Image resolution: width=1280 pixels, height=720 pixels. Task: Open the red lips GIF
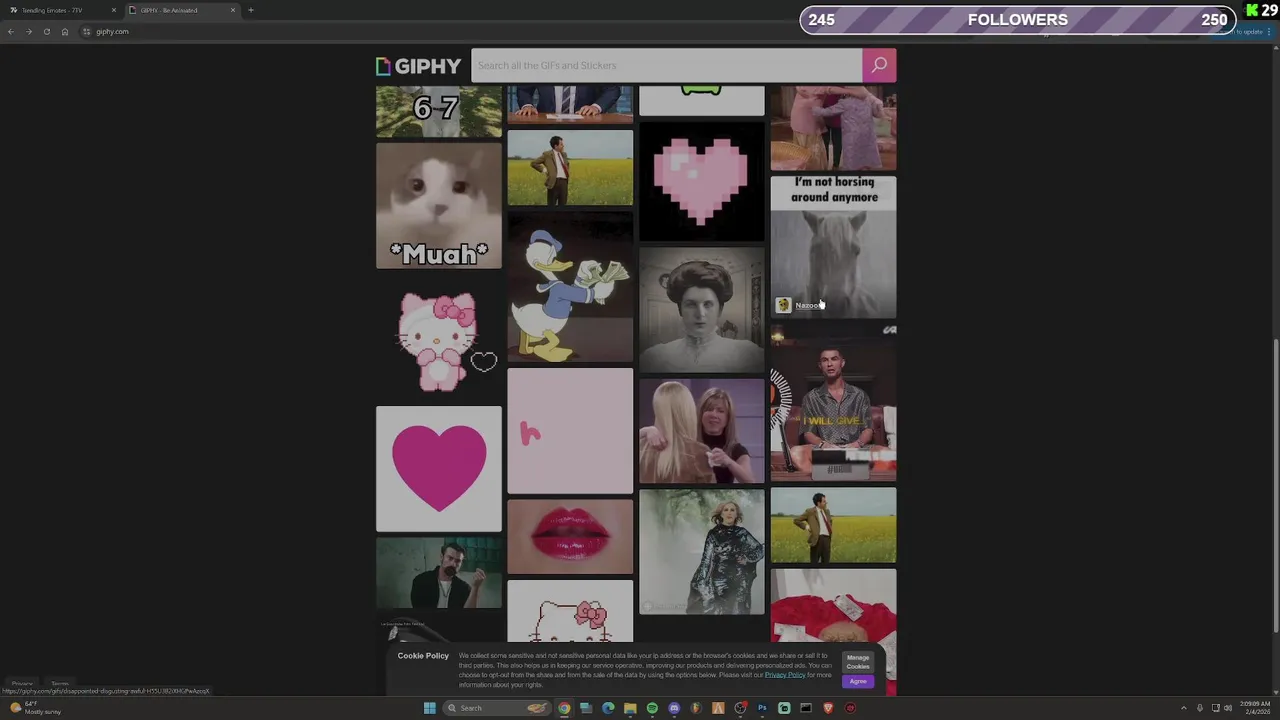pos(570,537)
